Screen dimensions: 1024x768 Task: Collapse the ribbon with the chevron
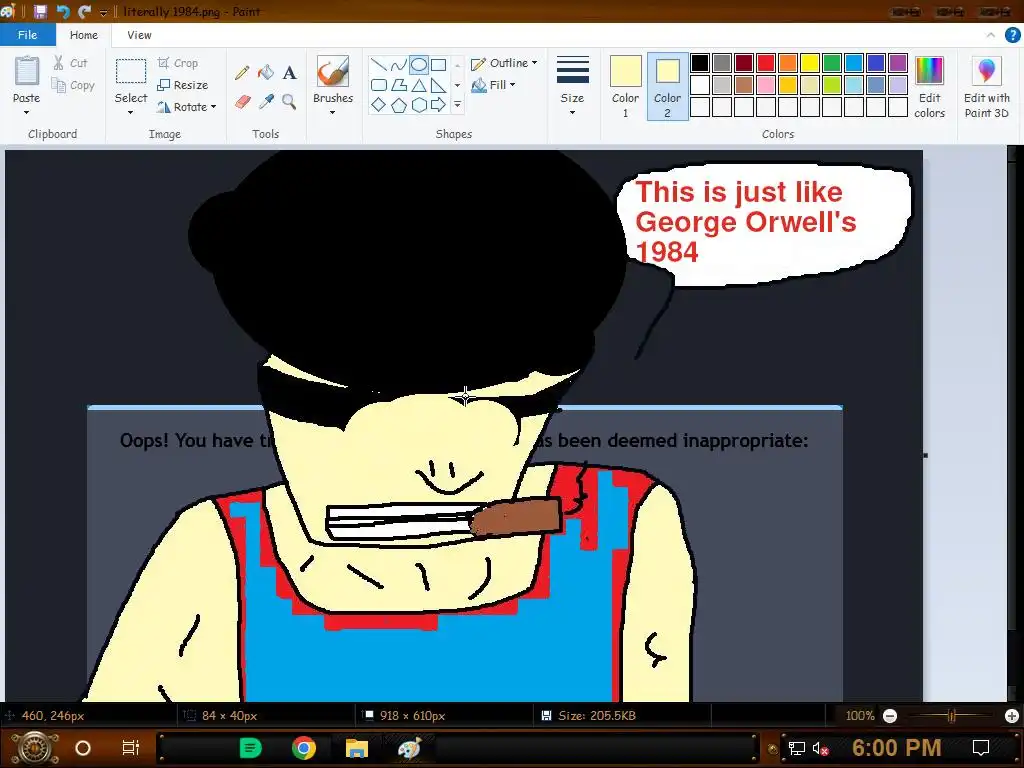click(x=991, y=35)
